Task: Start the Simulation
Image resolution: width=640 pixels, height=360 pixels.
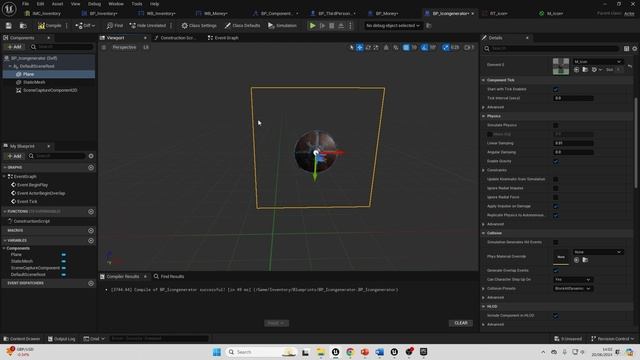Action: tap(282, 26)
